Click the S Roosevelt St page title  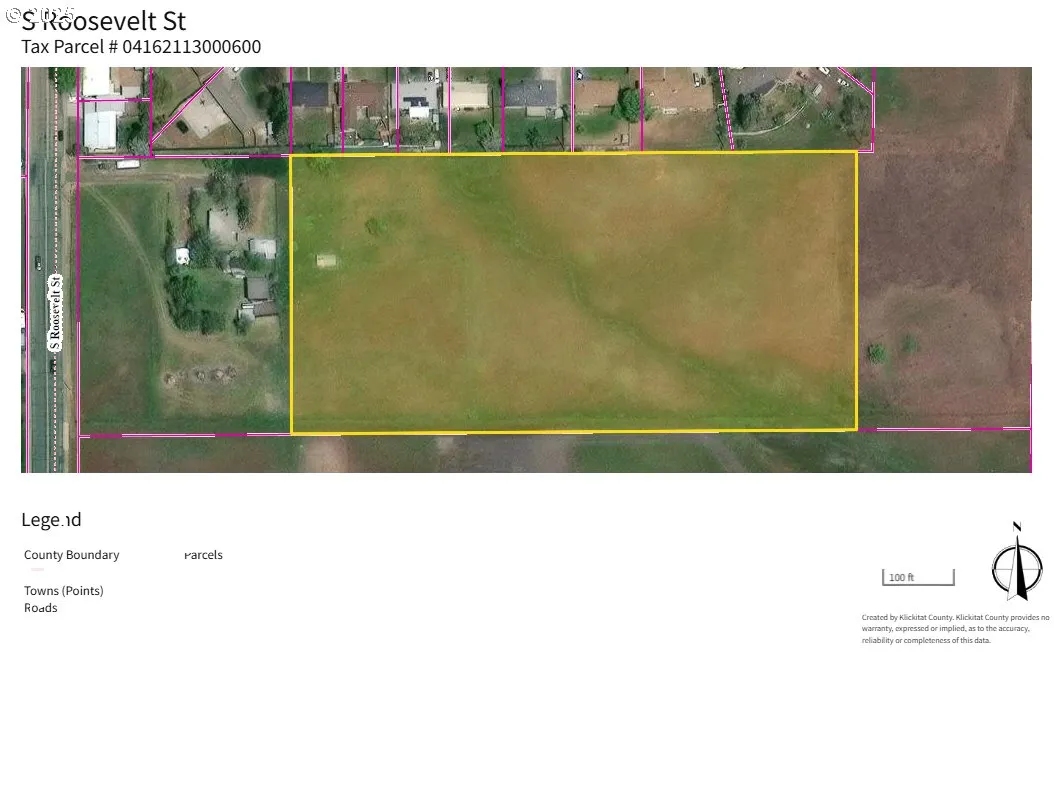coord(103,21)
